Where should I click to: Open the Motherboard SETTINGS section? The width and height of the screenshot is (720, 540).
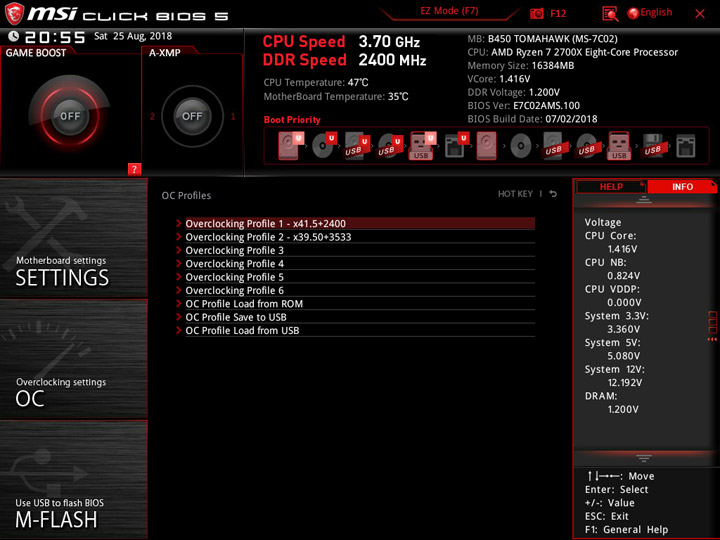coord(73,238)
